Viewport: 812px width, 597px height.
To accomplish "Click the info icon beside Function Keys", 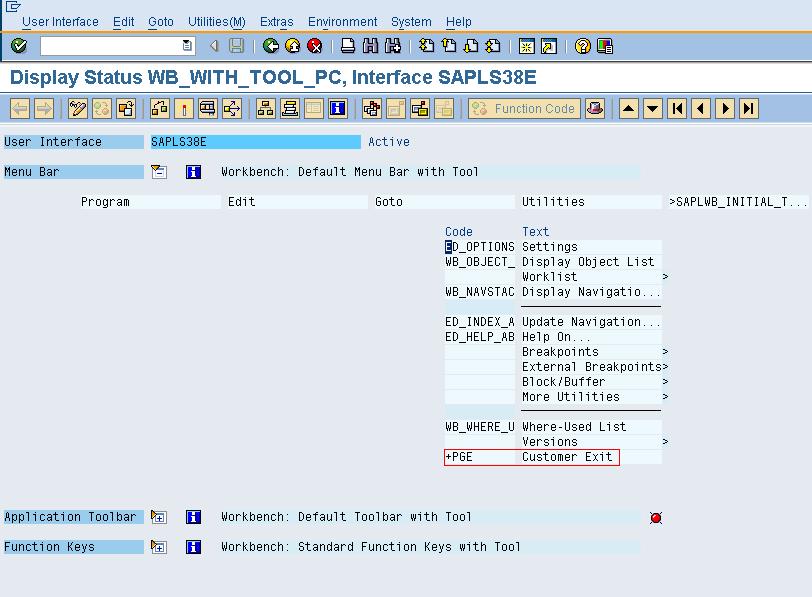I will pos(193,547).
